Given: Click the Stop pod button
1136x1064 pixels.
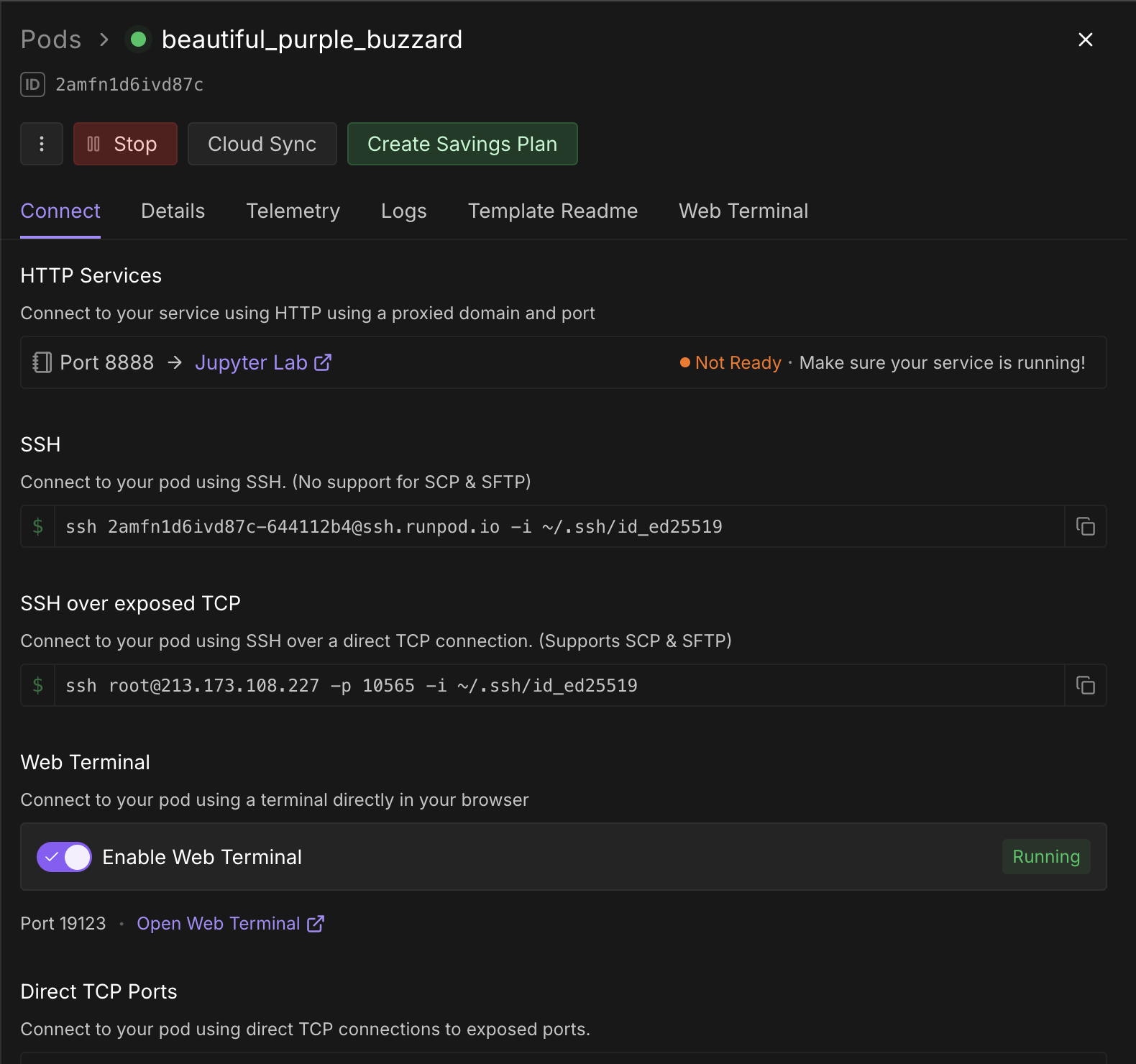Looking at the screenshot, I should pos(125,144).
